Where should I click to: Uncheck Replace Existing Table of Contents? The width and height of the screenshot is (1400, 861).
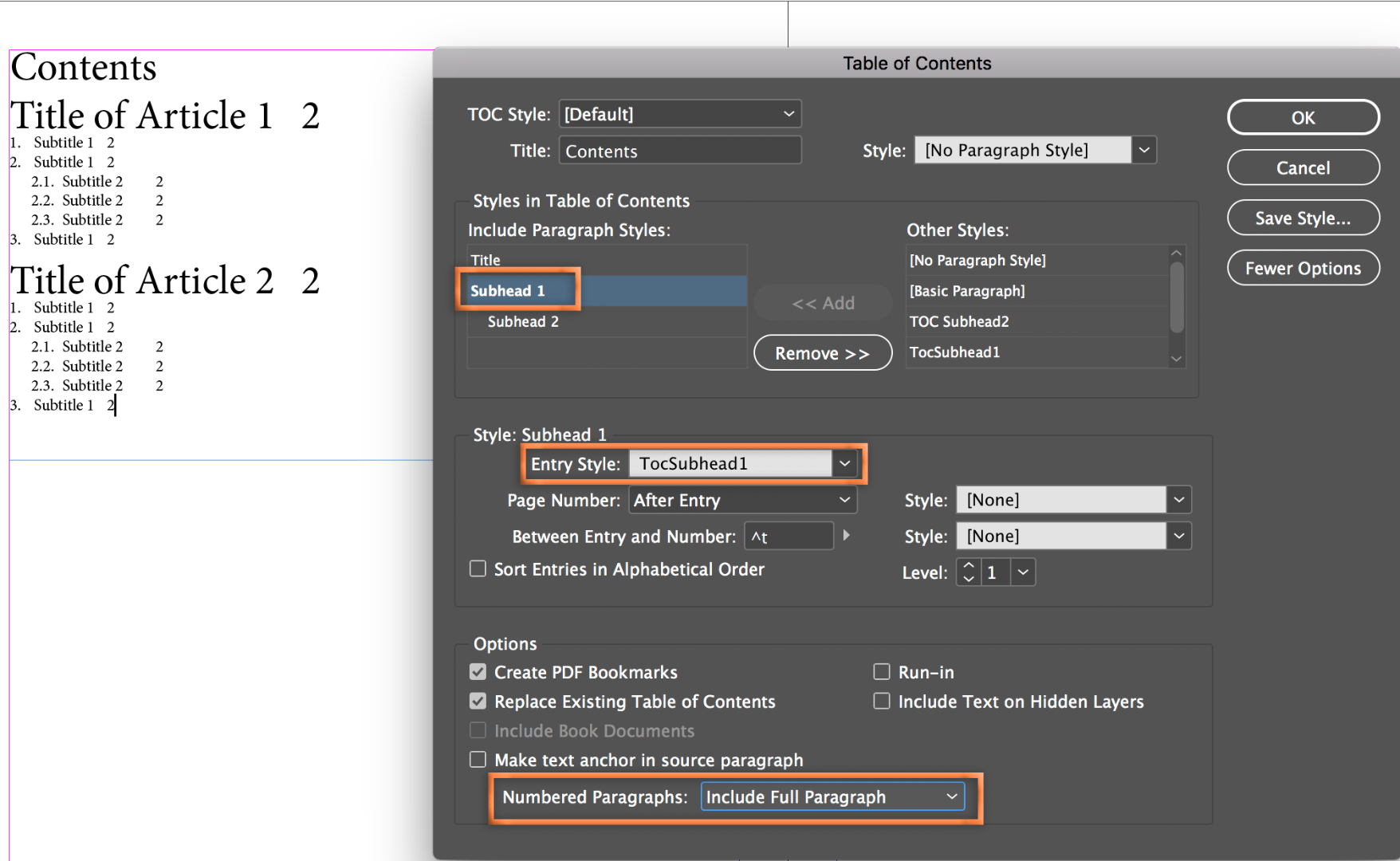click(478, 701)
